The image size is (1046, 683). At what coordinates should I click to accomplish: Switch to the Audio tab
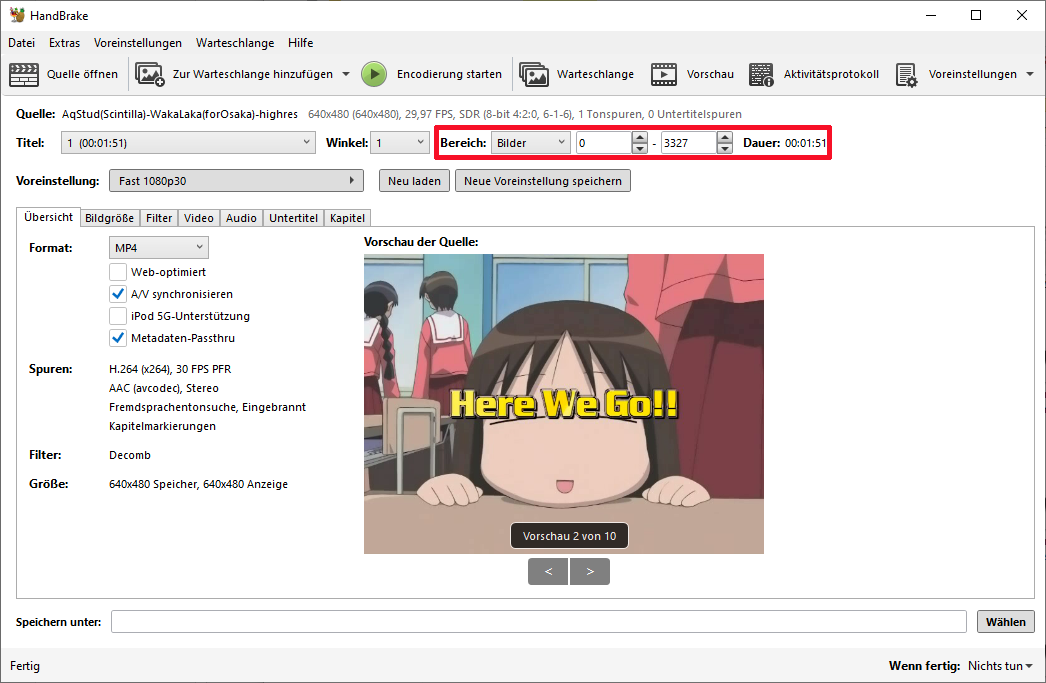241,218
